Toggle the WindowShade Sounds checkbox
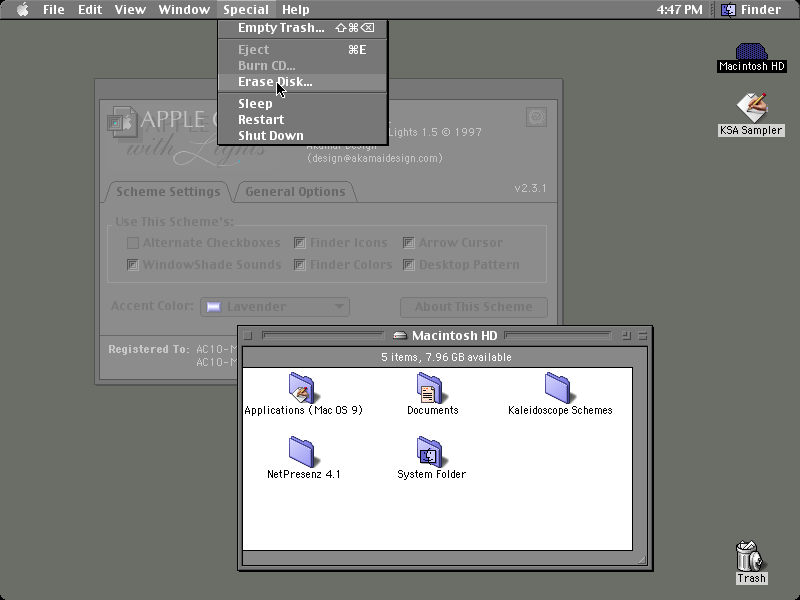The height and width of the screenshot is (600, 800). (133, 265)
